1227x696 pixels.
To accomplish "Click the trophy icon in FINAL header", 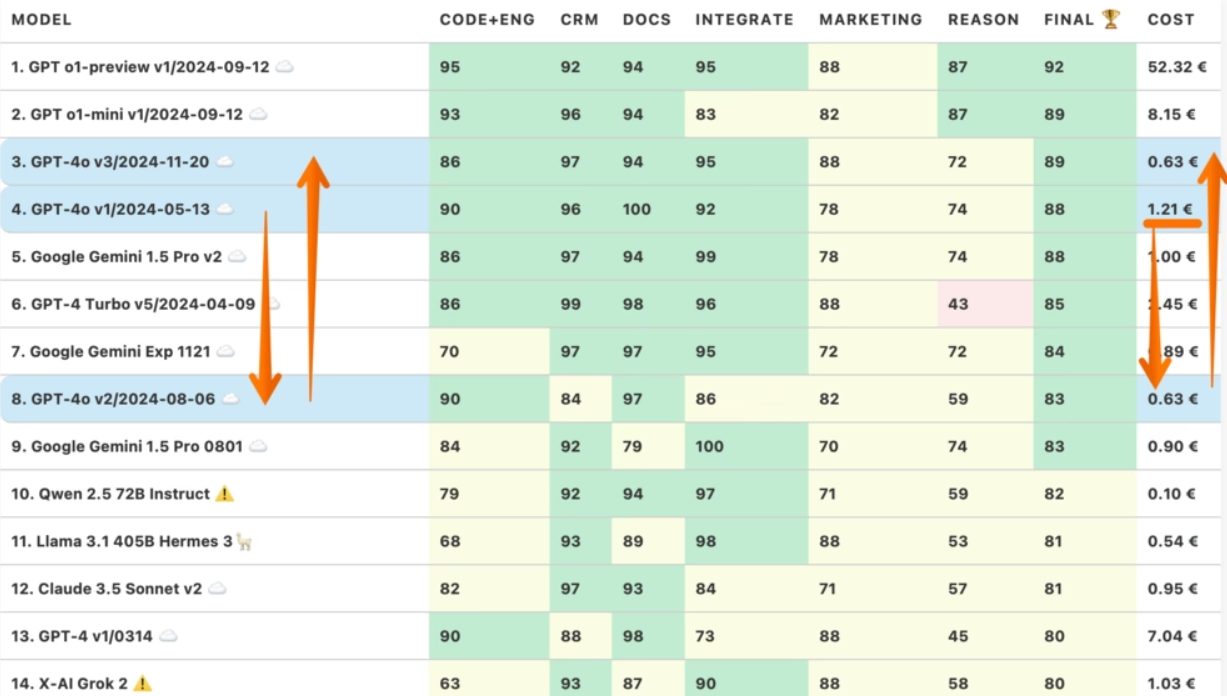I will pos(1111,19).
